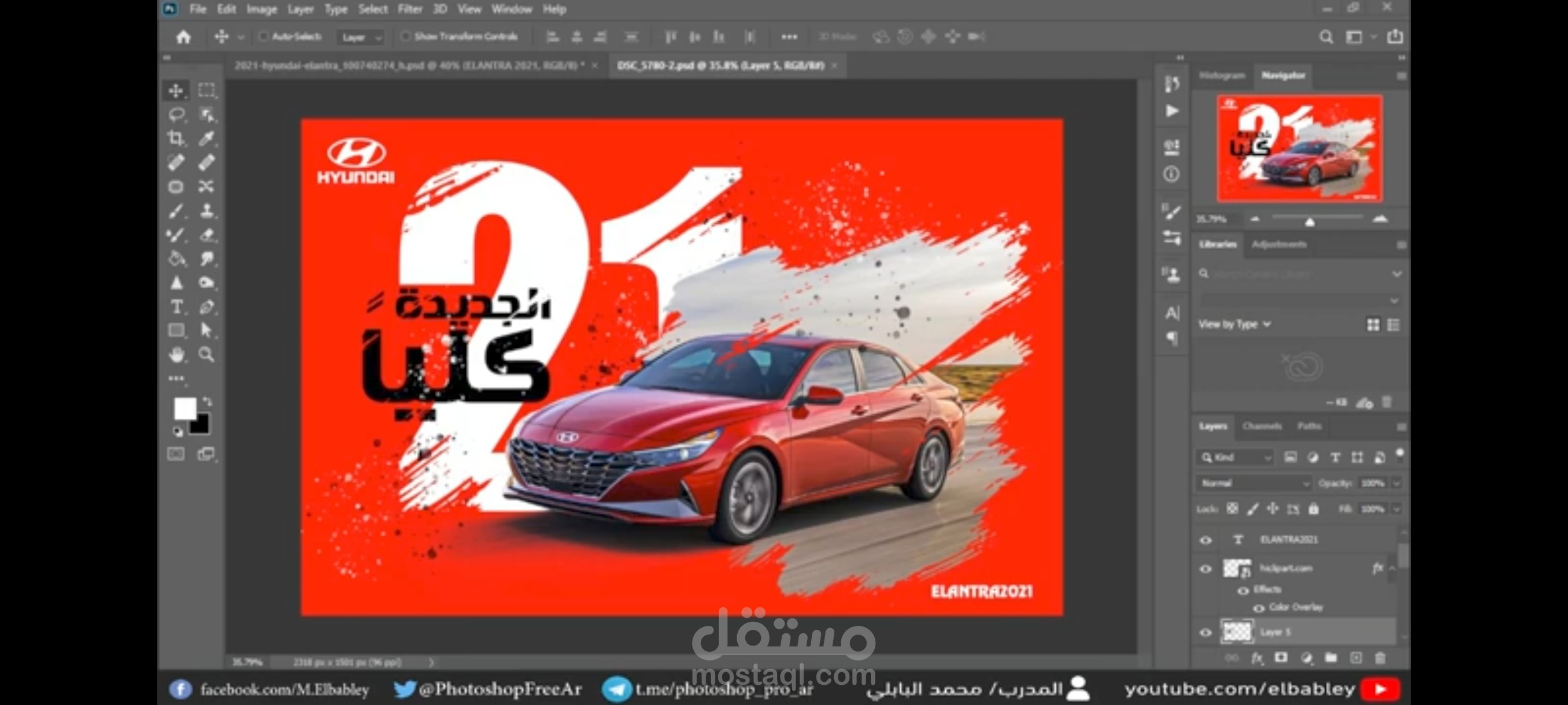The width and height of the screenshot is (1568, 705).
Task: Swap foreground and background colors
Action: tap(208, 402)
